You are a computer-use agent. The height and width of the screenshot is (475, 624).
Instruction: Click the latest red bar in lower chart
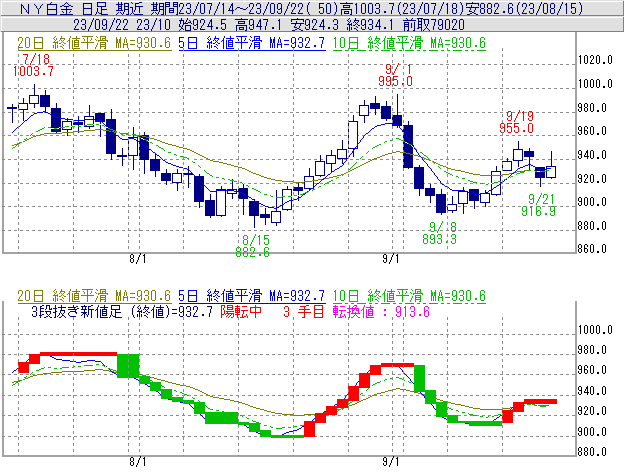tap(540, 401)
